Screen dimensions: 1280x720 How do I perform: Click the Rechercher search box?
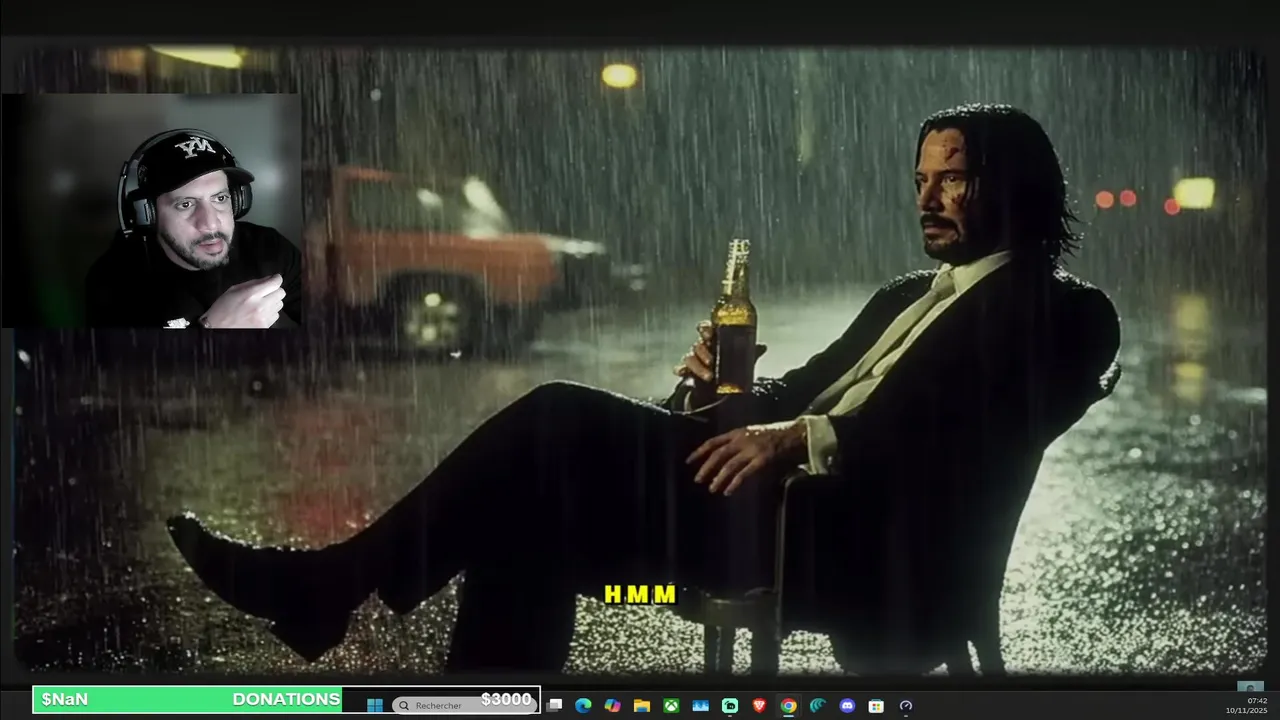463,705
